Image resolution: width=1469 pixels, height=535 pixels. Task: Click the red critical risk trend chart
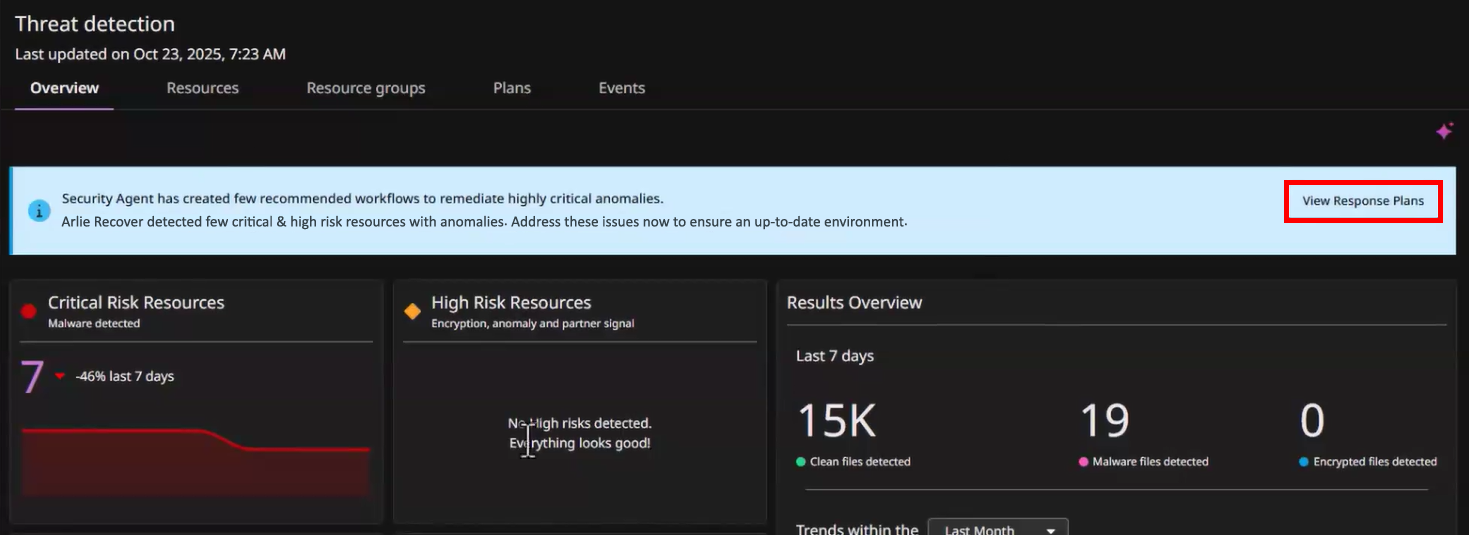[195, 460]
